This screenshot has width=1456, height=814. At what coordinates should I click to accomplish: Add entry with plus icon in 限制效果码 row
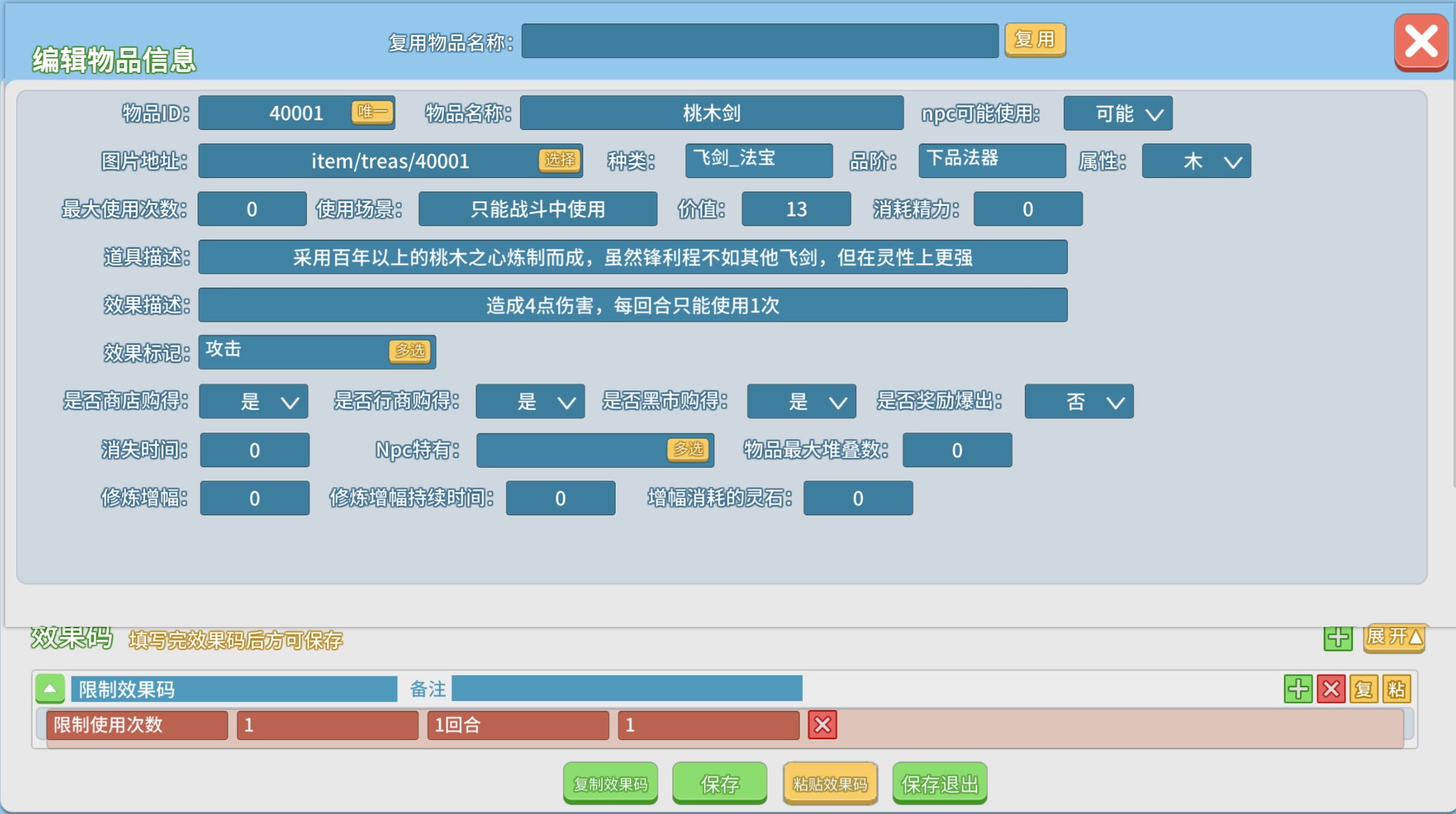tap(1298, 689)
